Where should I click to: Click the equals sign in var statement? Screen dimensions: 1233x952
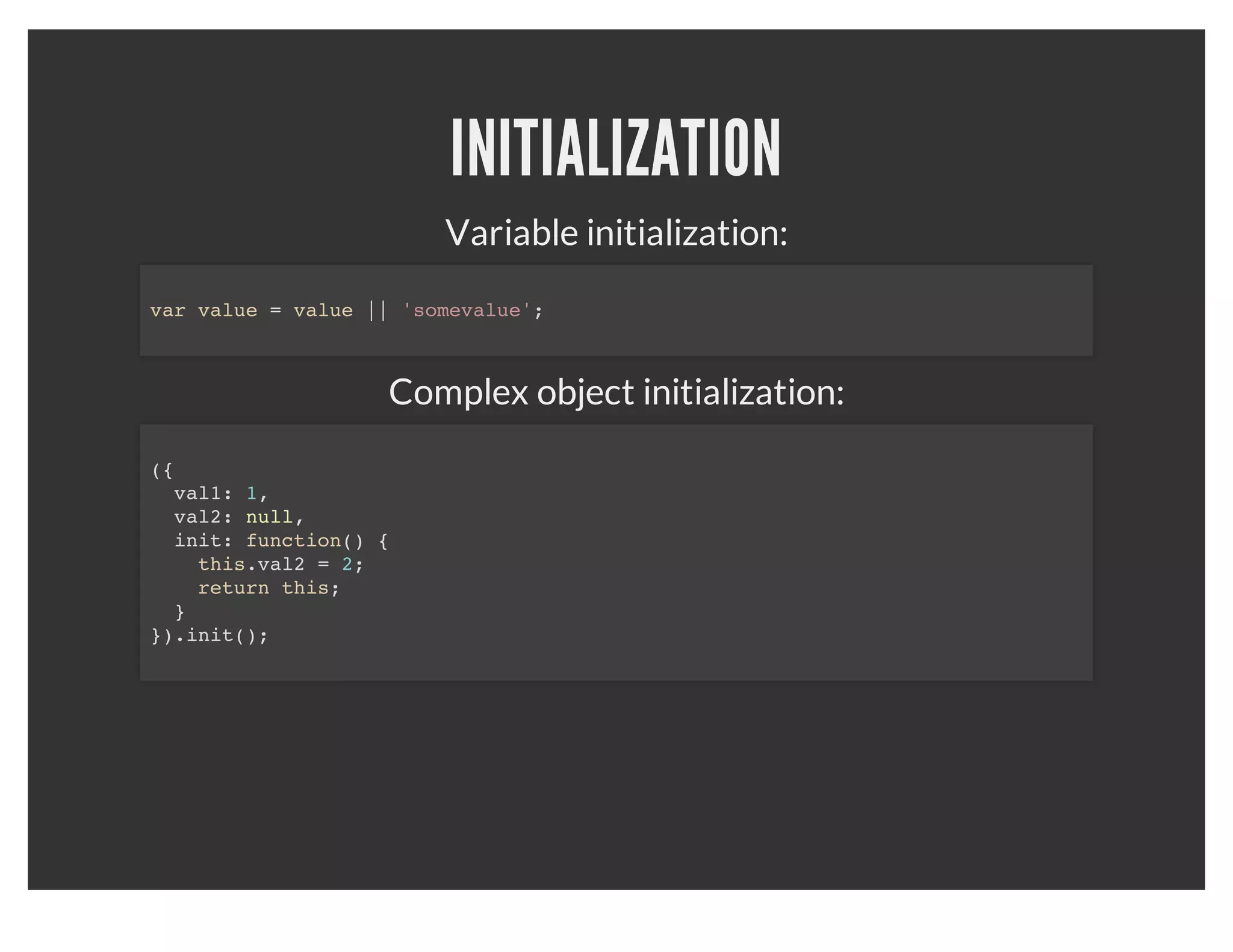[275, 311]
